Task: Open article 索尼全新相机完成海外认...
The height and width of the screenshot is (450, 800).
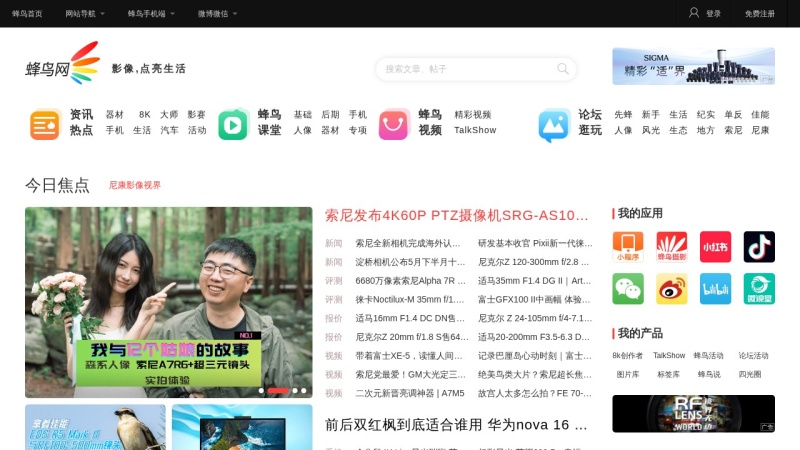Action: (408, 243)
